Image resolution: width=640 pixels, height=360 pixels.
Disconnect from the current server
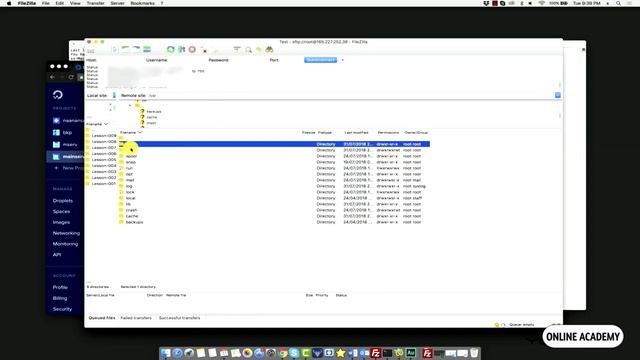coord(204,50)
